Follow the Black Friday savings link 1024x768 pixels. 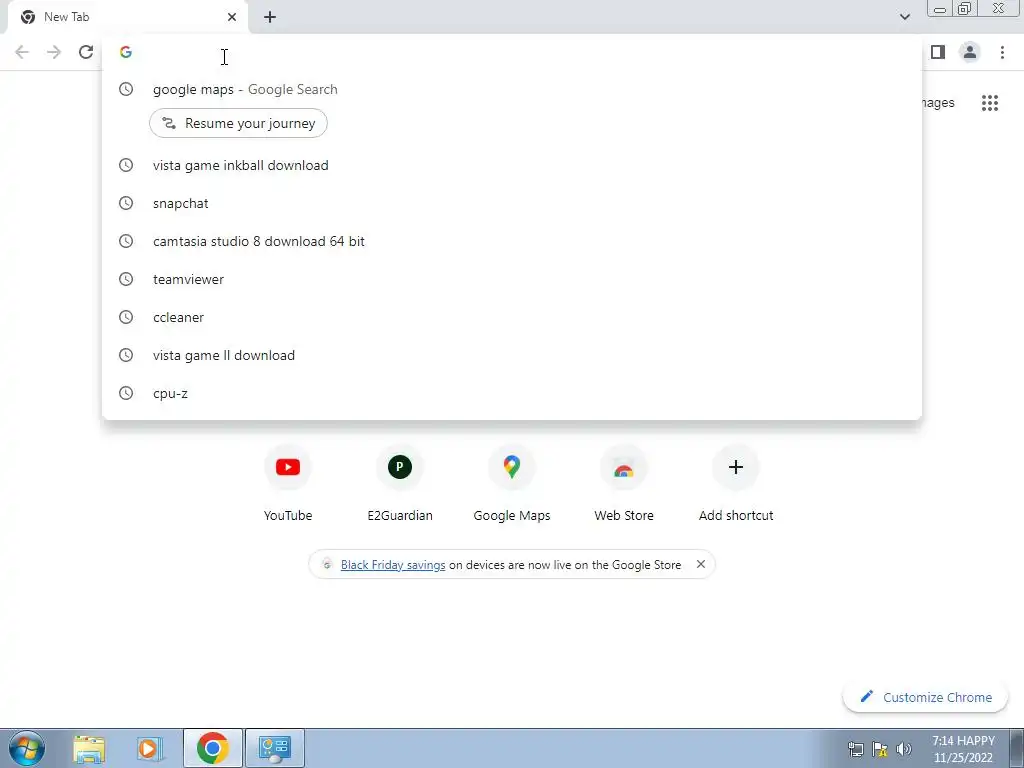pos(393,565)
